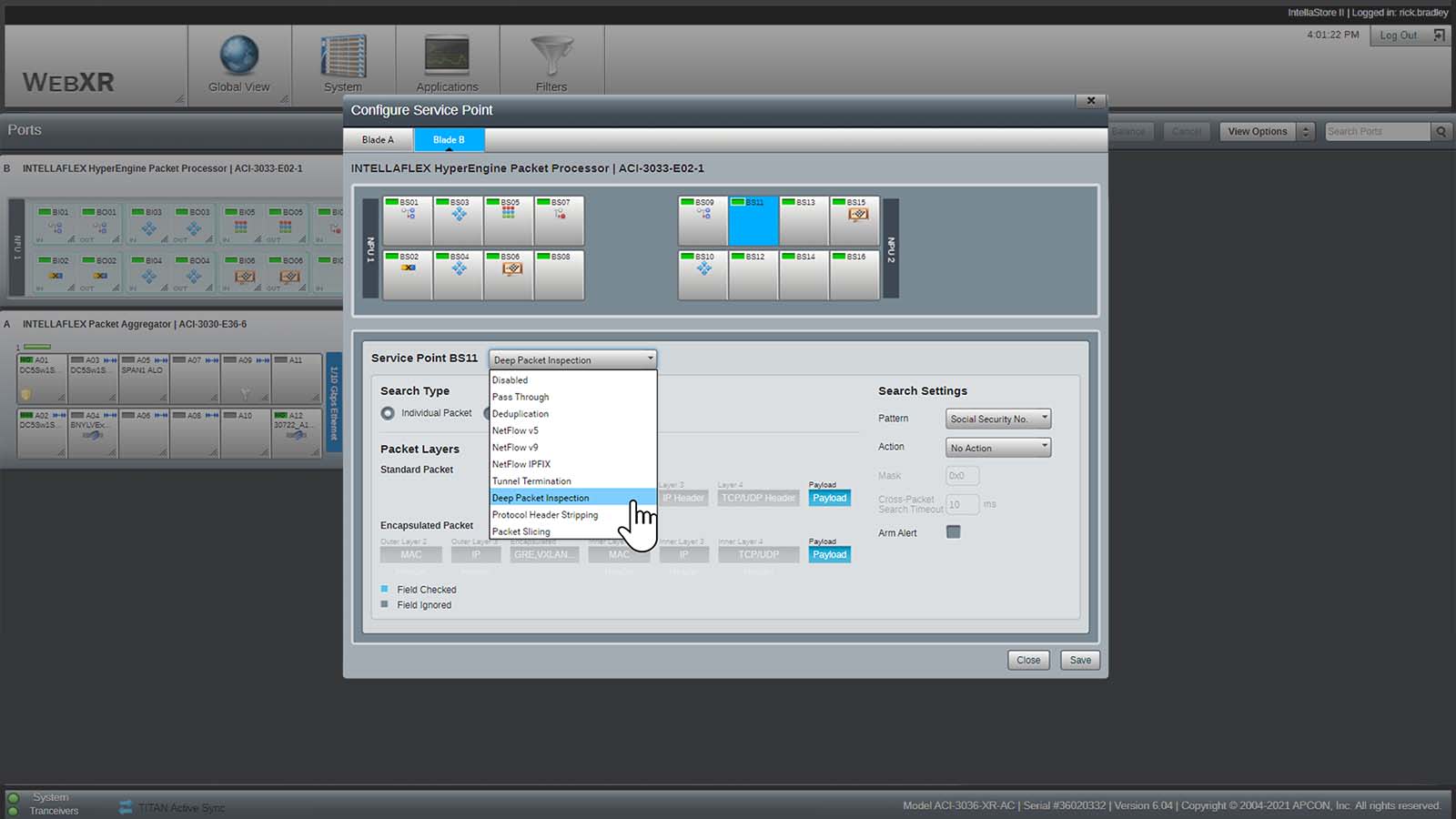Click port BO06 in Ports panel

(287, 273)
